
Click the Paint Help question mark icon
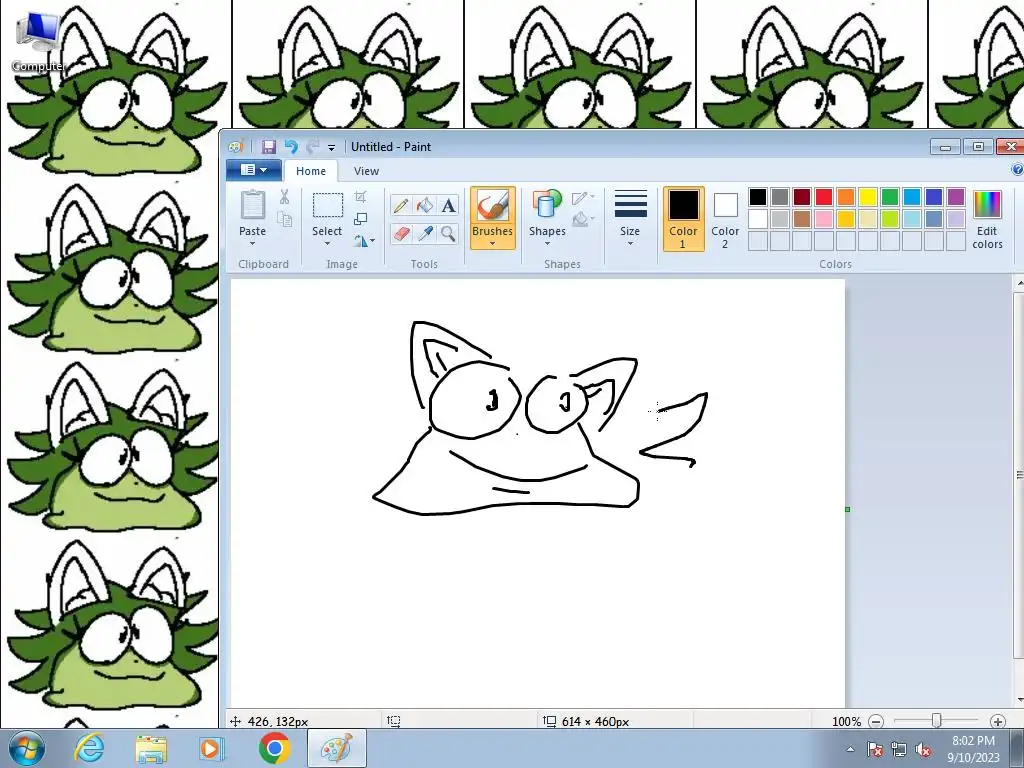point(1017,170)
